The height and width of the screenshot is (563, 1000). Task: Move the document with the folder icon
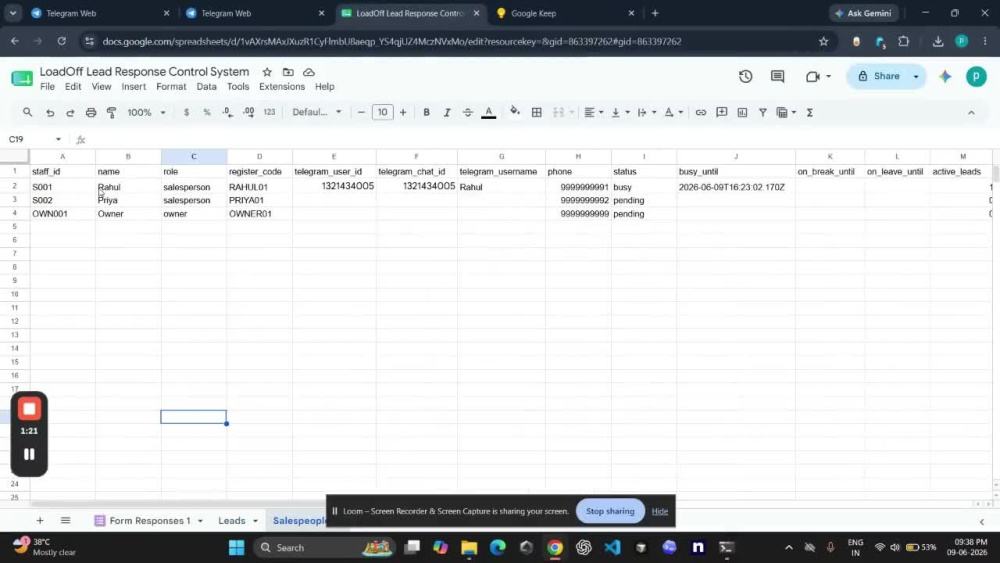(288, 72)
